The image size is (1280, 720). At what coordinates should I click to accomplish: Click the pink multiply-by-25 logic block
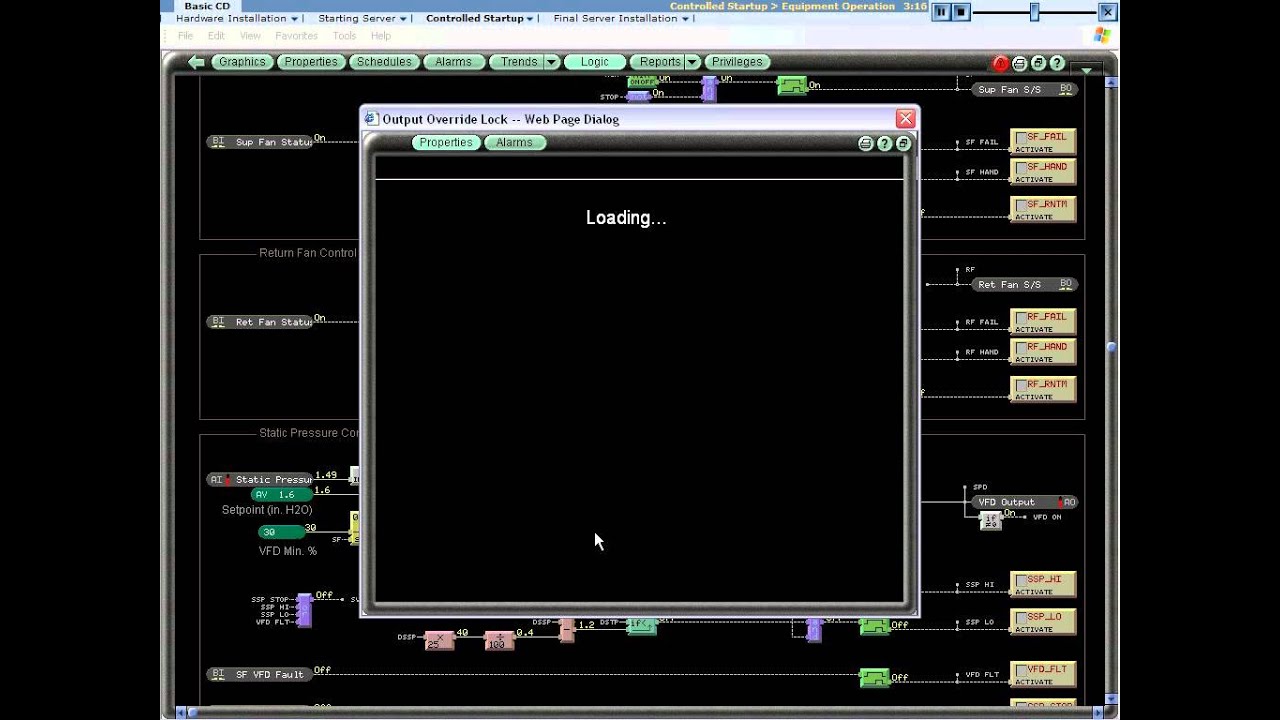tap(438, 640)
